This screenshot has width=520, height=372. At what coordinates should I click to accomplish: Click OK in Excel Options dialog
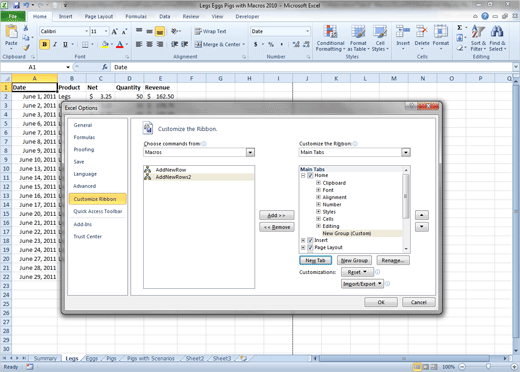[381, 302]
